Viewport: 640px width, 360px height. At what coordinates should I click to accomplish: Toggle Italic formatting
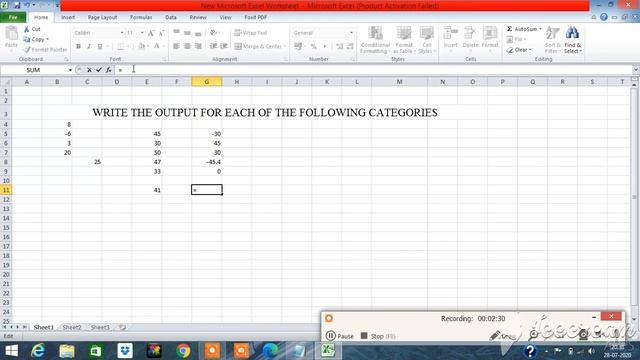(x=89, y=47)
